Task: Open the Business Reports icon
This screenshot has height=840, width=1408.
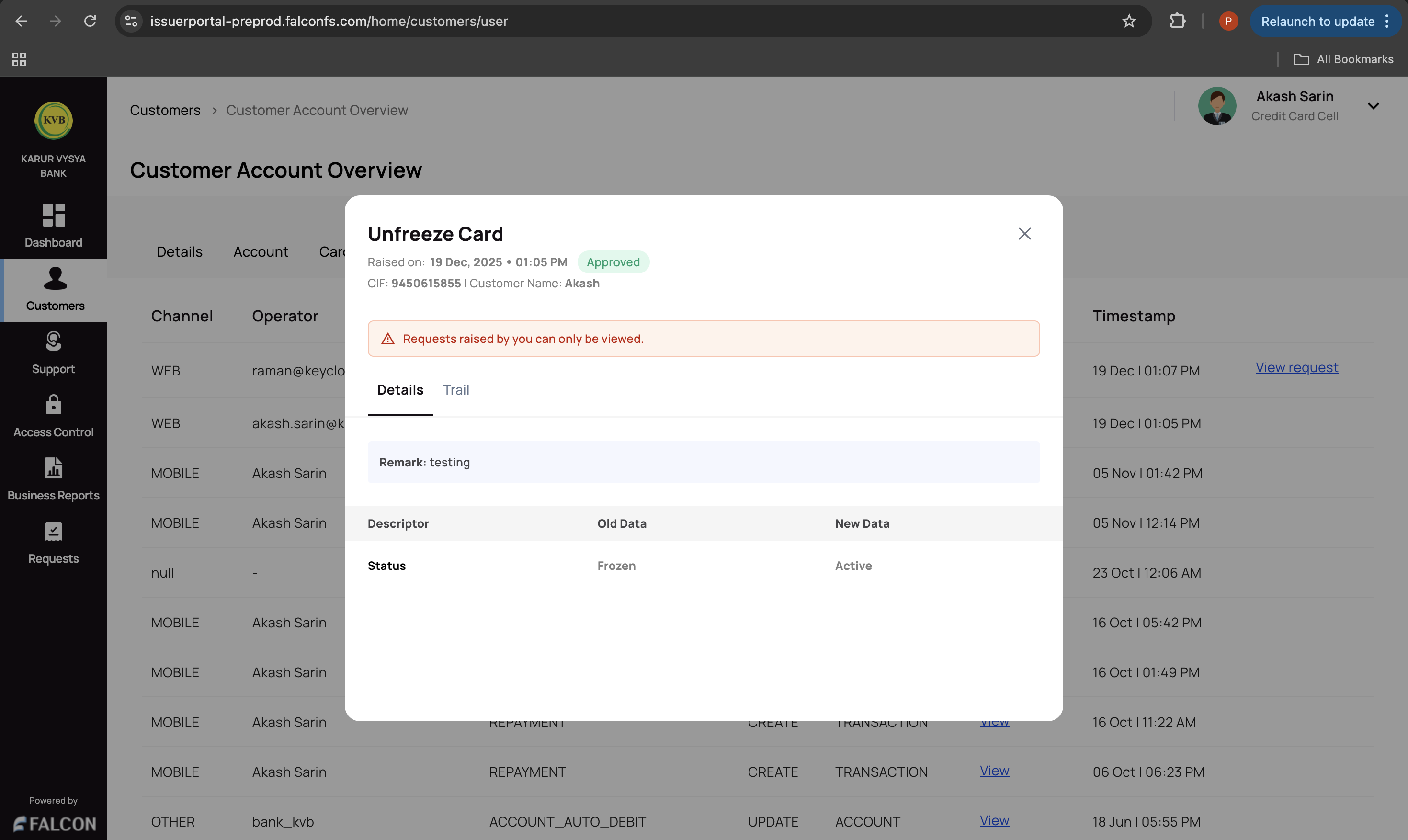Action: tap(54, 468)
